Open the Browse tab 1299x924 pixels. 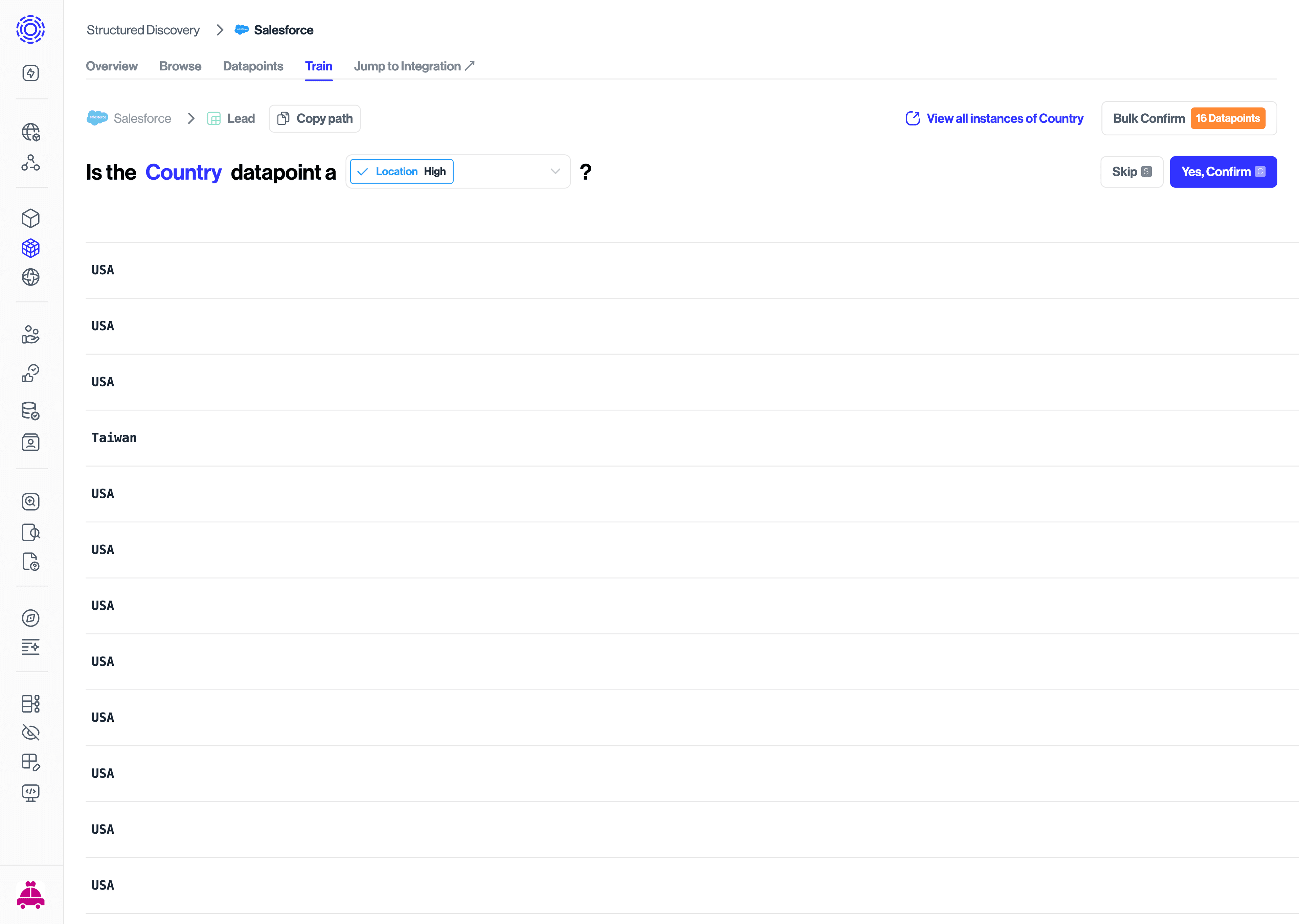pyautogui.click(x=180, y=66)
